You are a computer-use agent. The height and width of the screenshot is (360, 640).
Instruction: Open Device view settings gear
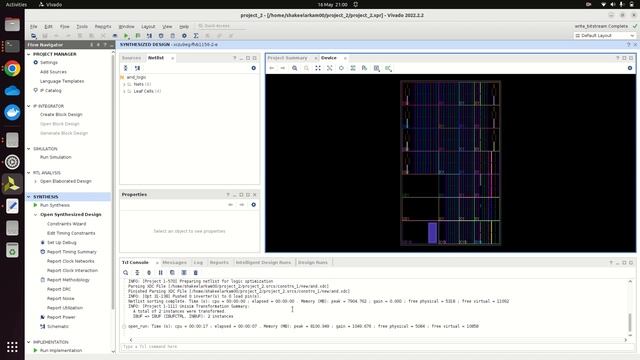click(630, 68)
